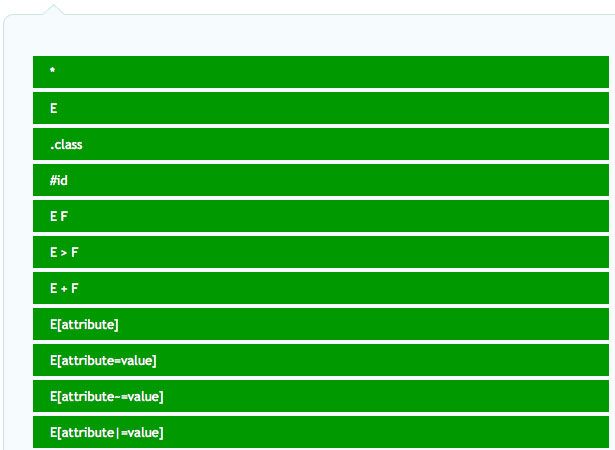The width and height of the screenshot is (615, 450).
Task: Click the tilde in E[attribute~=value]
Action: point(120,397)
